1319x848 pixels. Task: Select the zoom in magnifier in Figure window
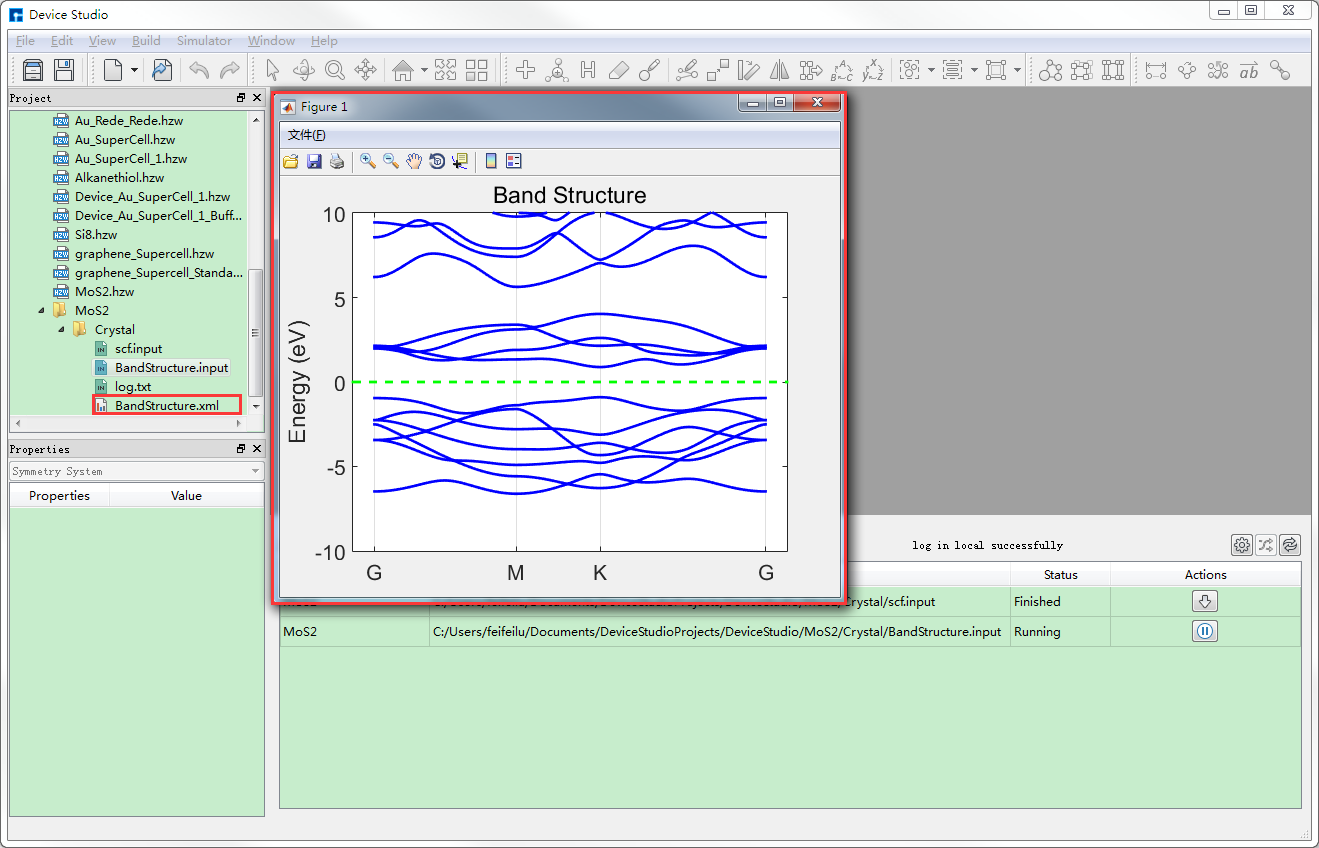(368, 160)
